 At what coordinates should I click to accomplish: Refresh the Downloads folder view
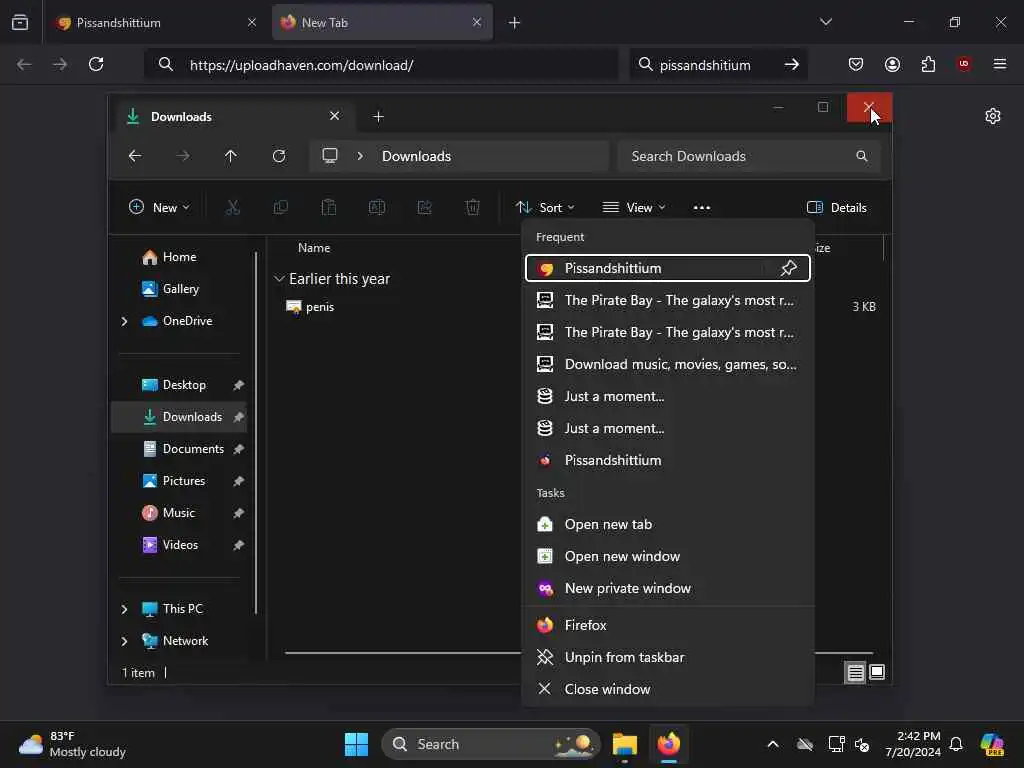tap(279, 156)
